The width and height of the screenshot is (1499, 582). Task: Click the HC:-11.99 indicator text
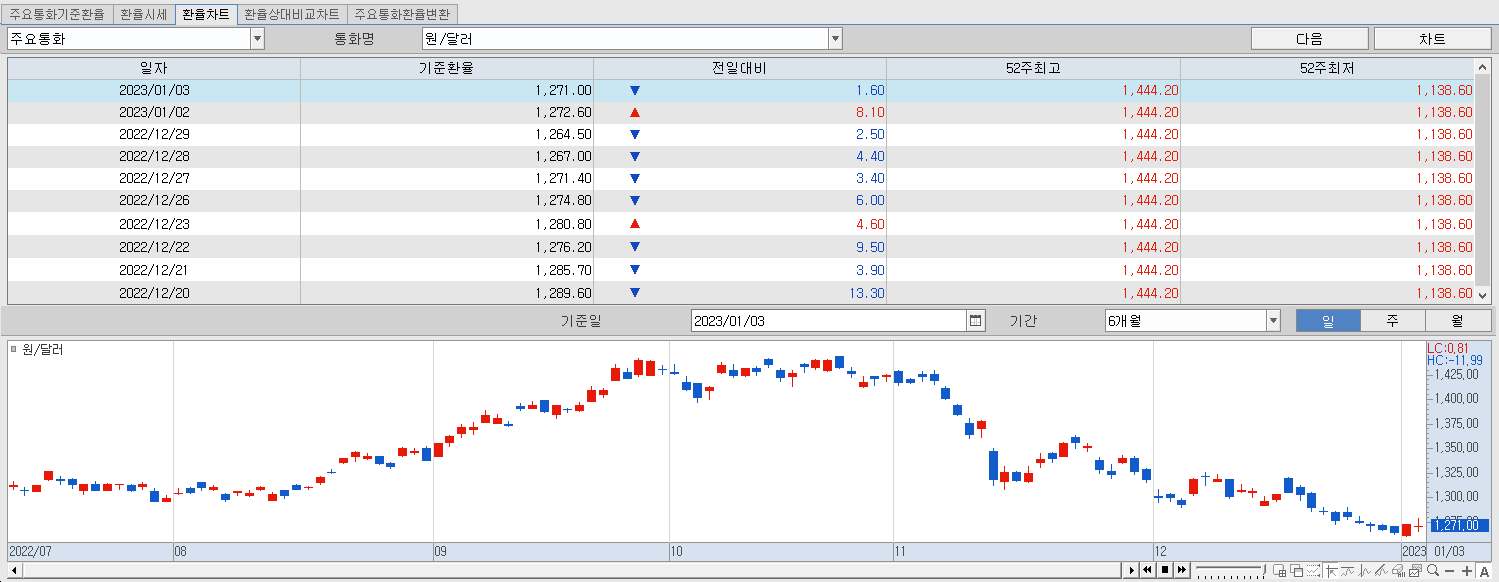click(1455, 360)
